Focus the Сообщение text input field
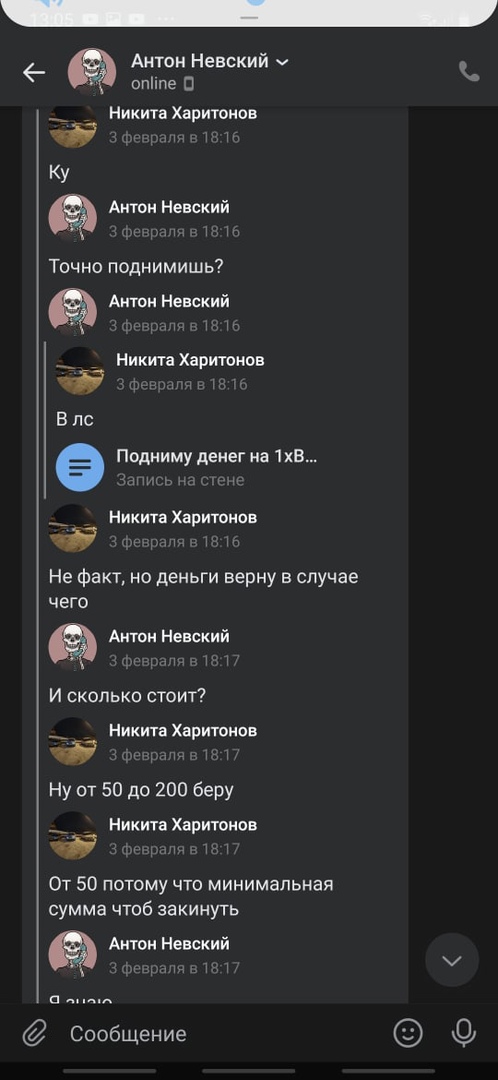The image size is (498, 1080). [220, 1033]
